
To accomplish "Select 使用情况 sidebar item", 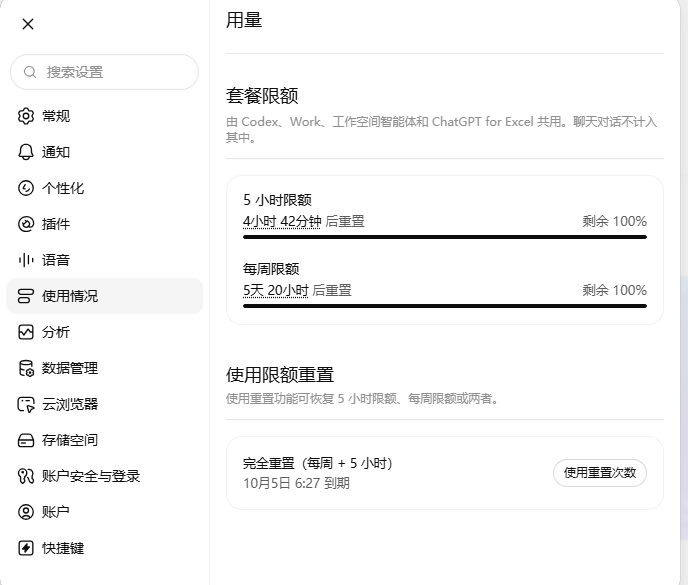I will point(104,296).
